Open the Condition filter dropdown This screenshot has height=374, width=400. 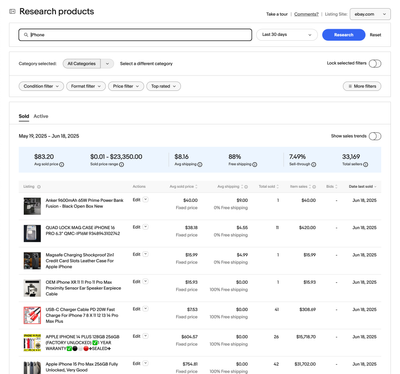click(41, 86)
